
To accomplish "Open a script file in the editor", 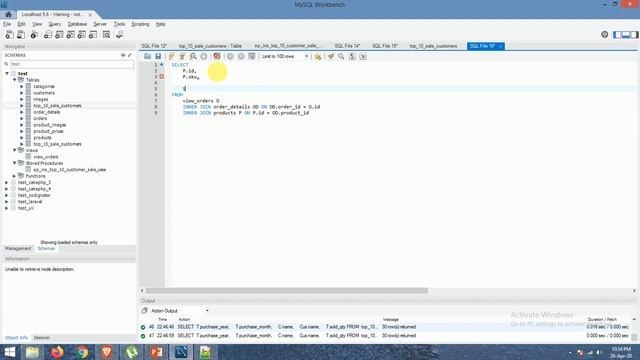I will coord(147,56).
